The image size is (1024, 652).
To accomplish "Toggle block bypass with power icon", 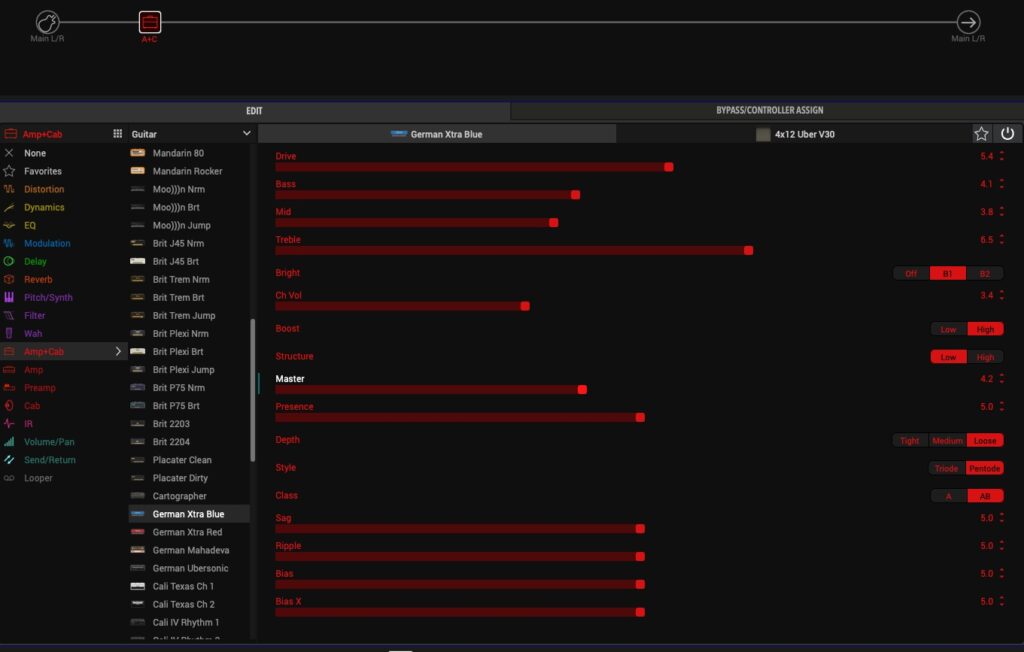I will pyautogui.click(x=1007, y=134).
